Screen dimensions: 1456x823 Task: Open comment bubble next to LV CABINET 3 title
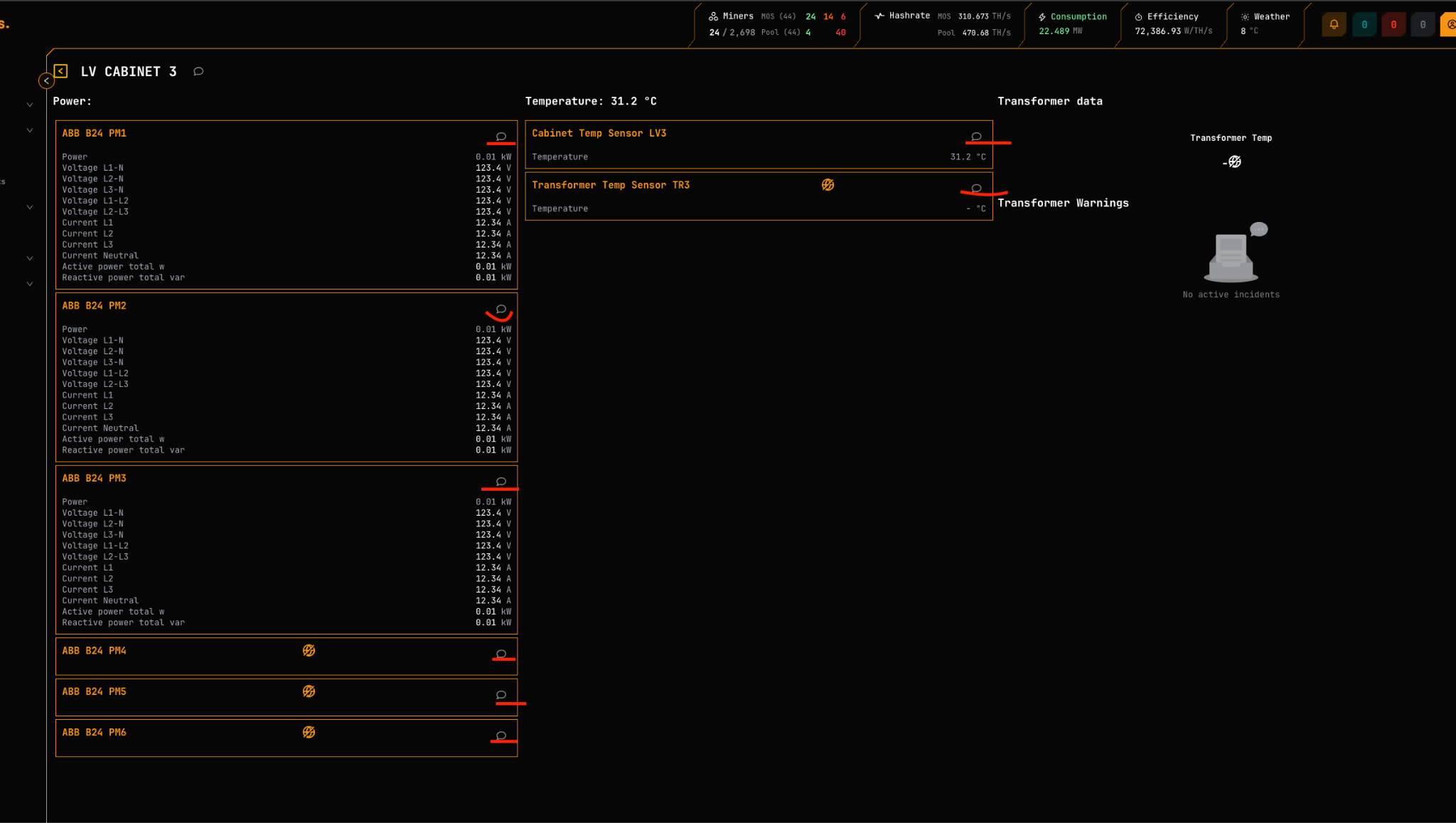coord(198,71)
